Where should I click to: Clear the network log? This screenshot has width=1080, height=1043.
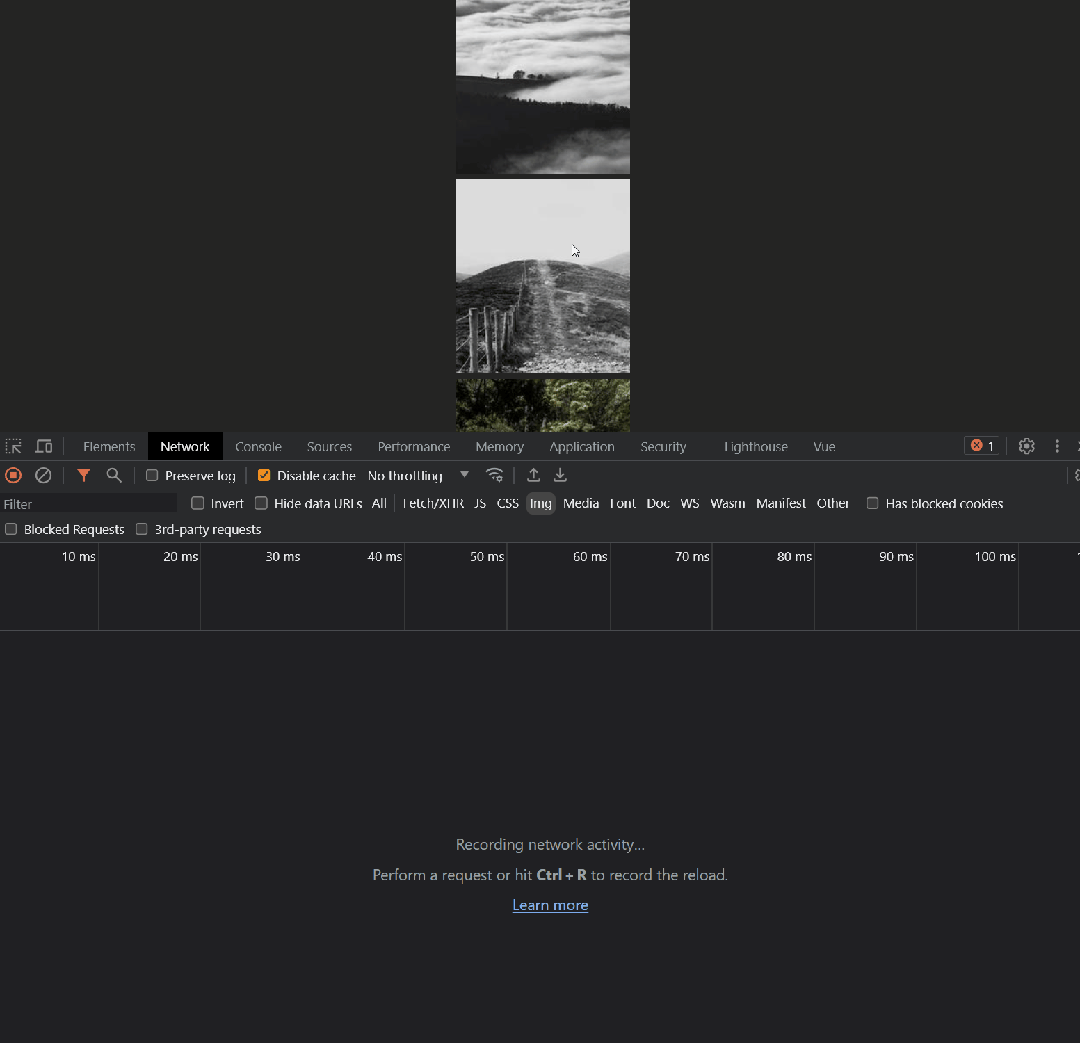point(43,475)
